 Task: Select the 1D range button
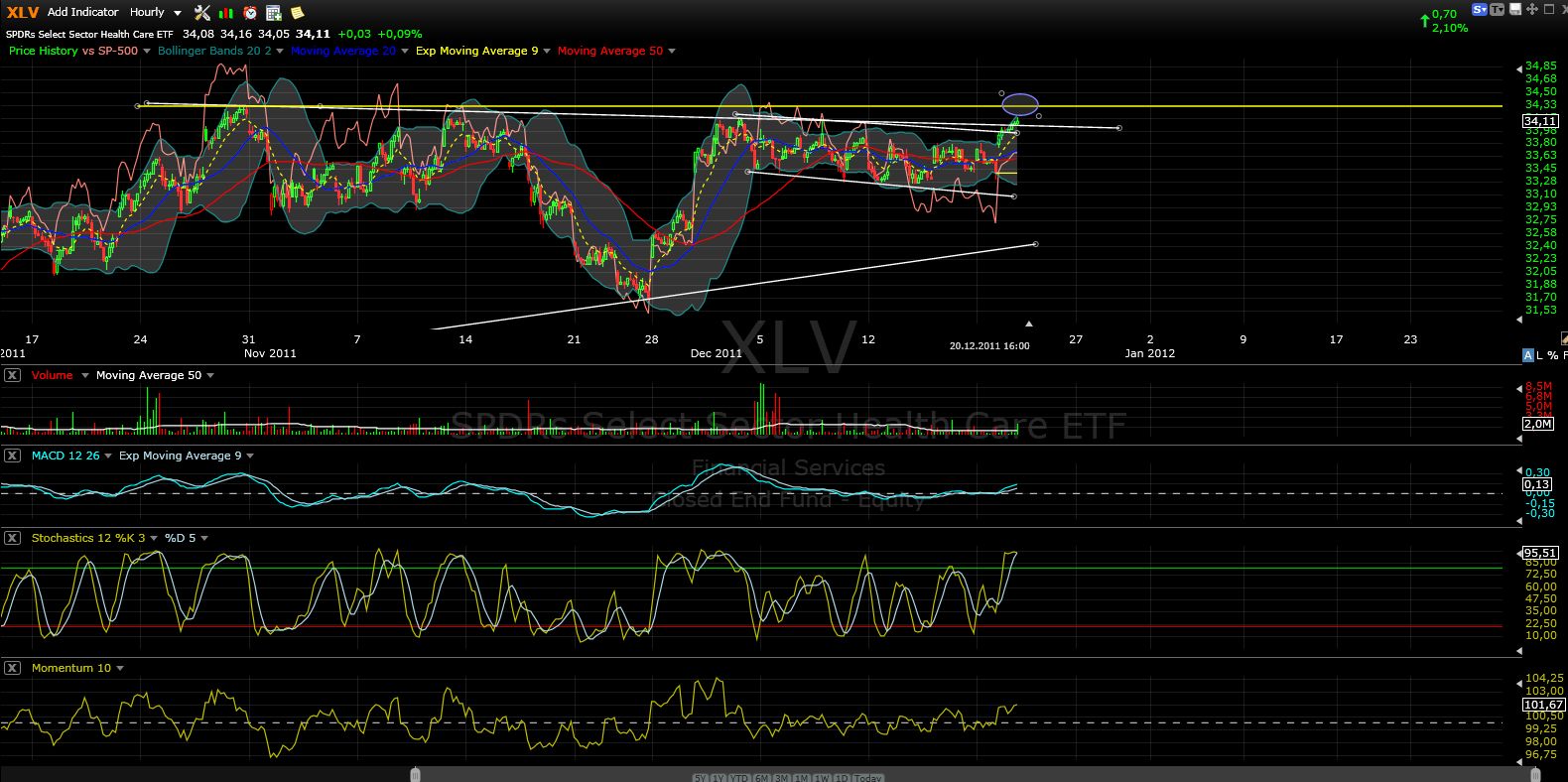pyautogui.click(x=842, y=777)
